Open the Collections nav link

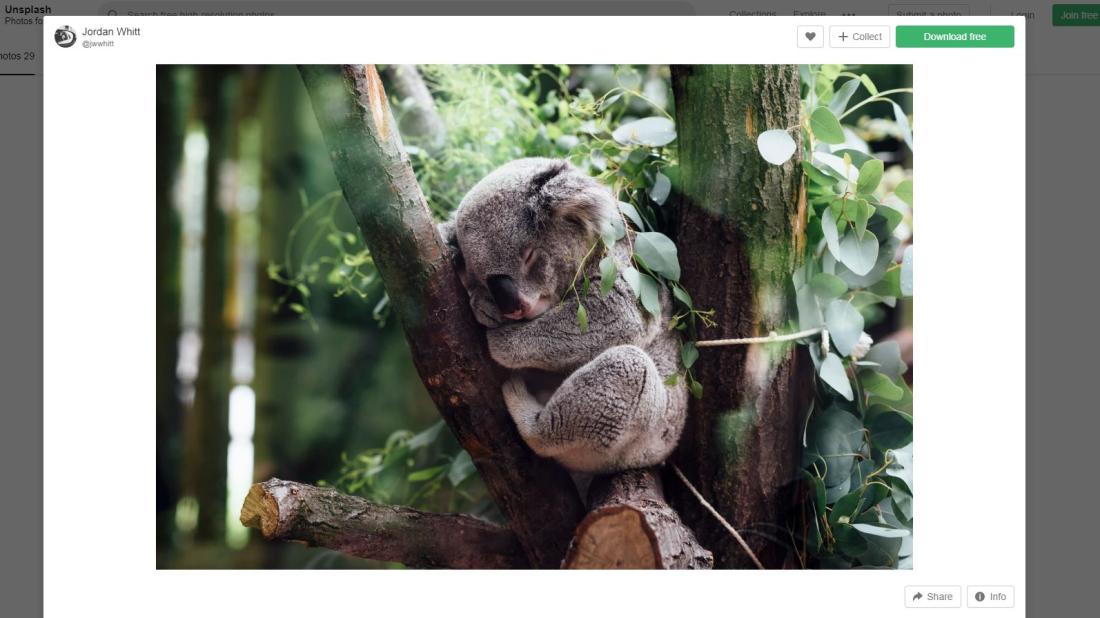pos(752,13)
